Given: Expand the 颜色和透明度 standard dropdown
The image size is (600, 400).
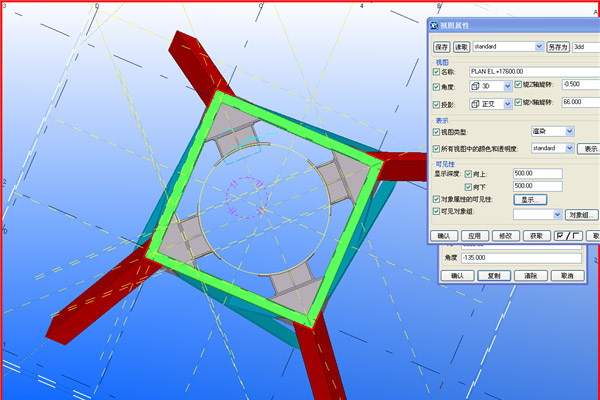Looking at the screenshot, I should (x=570, y=148).
